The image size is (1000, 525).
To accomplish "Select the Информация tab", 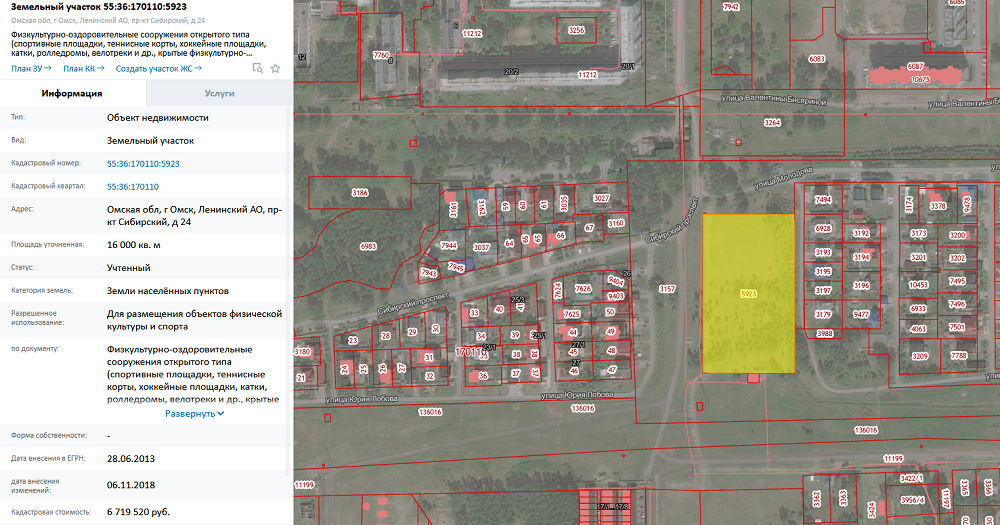I will tap(72, 93).
